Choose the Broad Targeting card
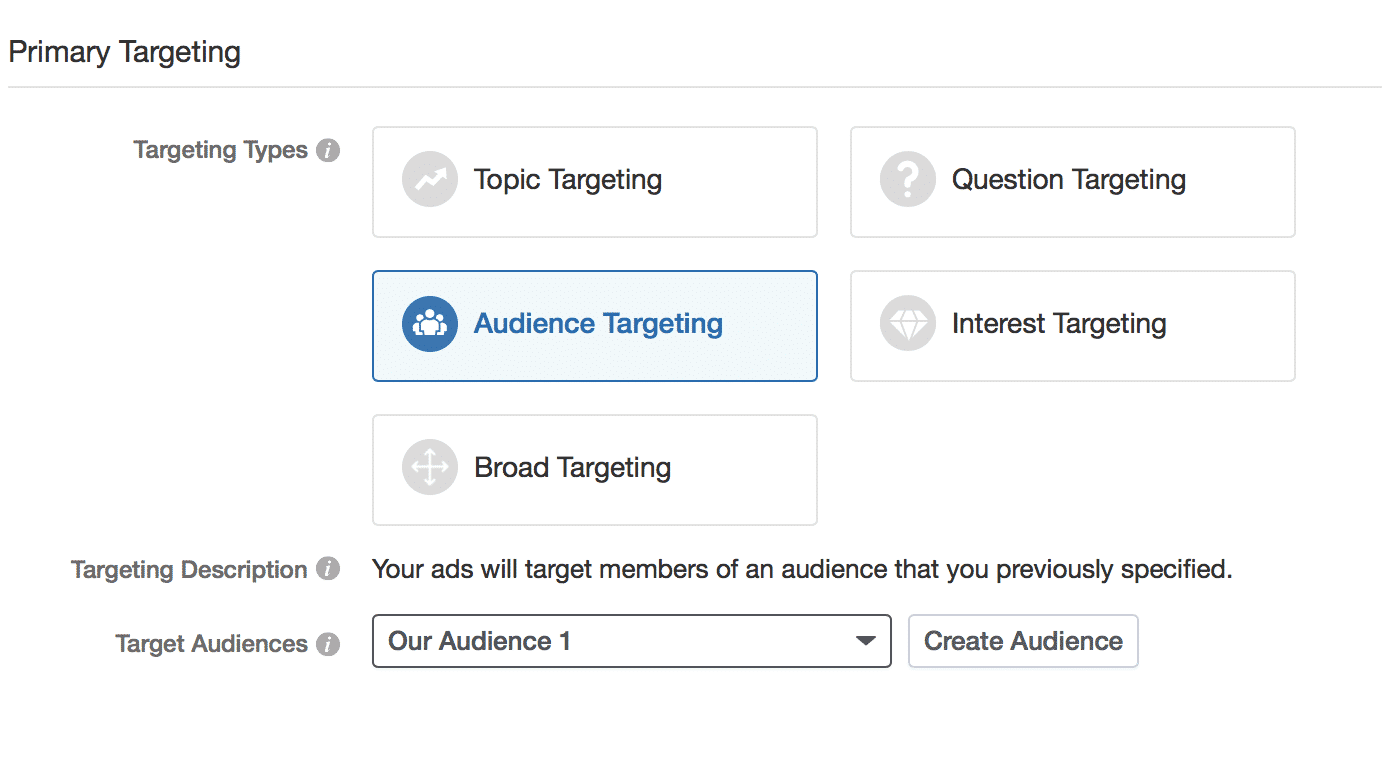Viewport: 1382px width, 764px height. pos(595,470)
